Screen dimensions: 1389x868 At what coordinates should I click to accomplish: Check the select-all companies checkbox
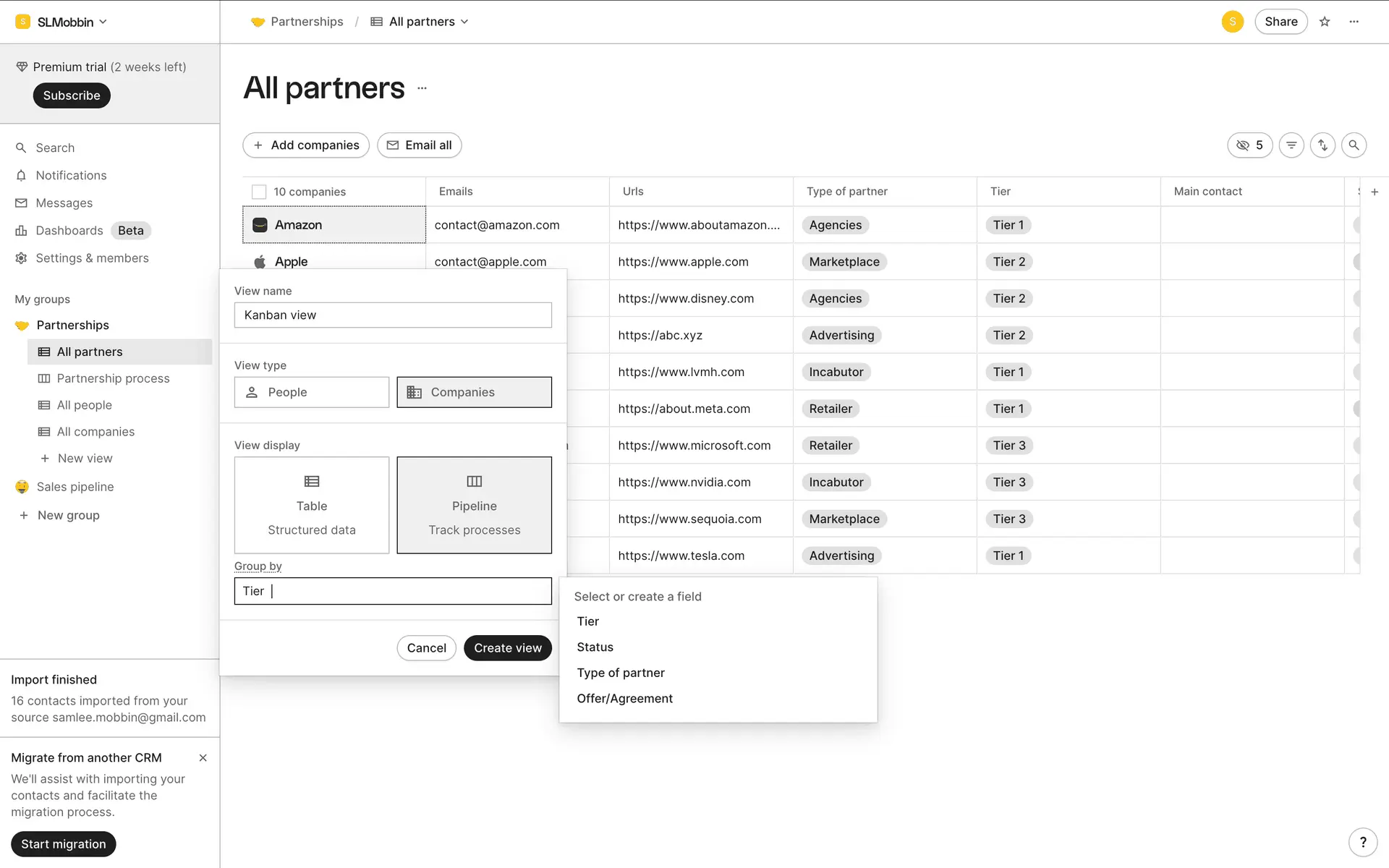pos(259,192)
